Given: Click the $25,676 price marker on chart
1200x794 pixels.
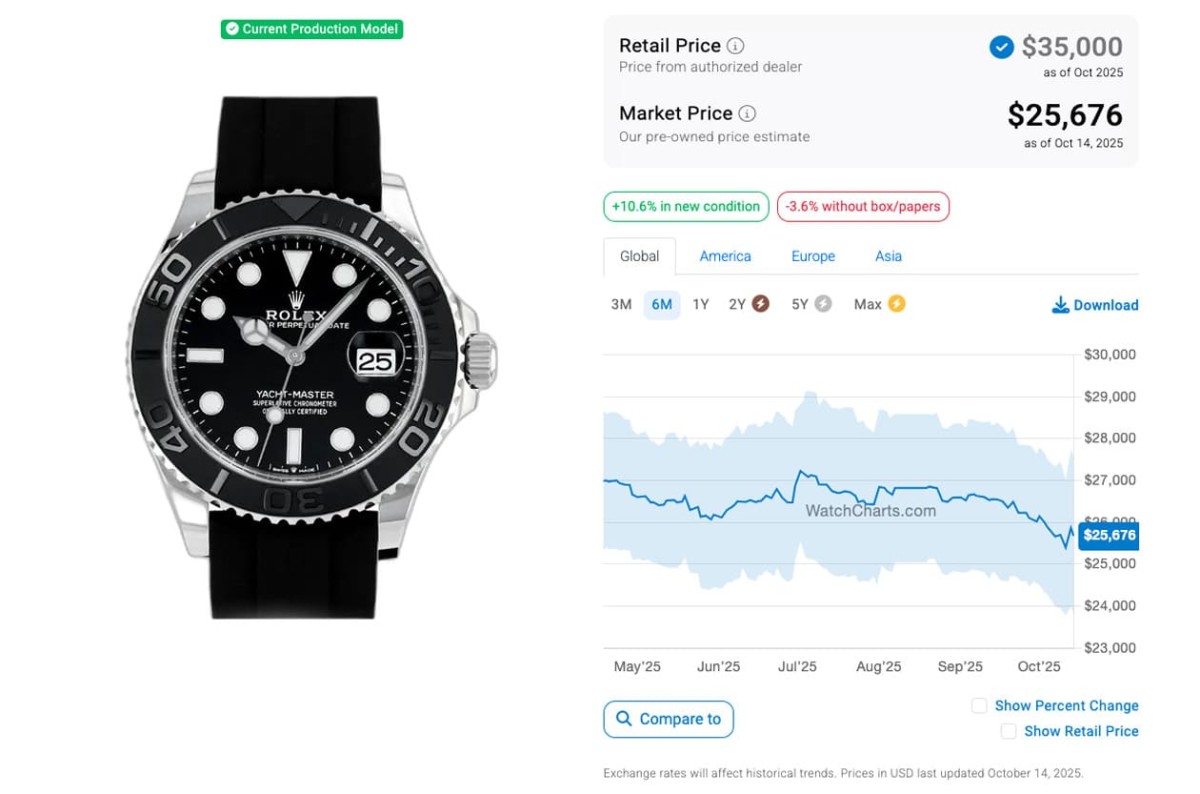Looking at the screenshot, I should point(1109,536).
